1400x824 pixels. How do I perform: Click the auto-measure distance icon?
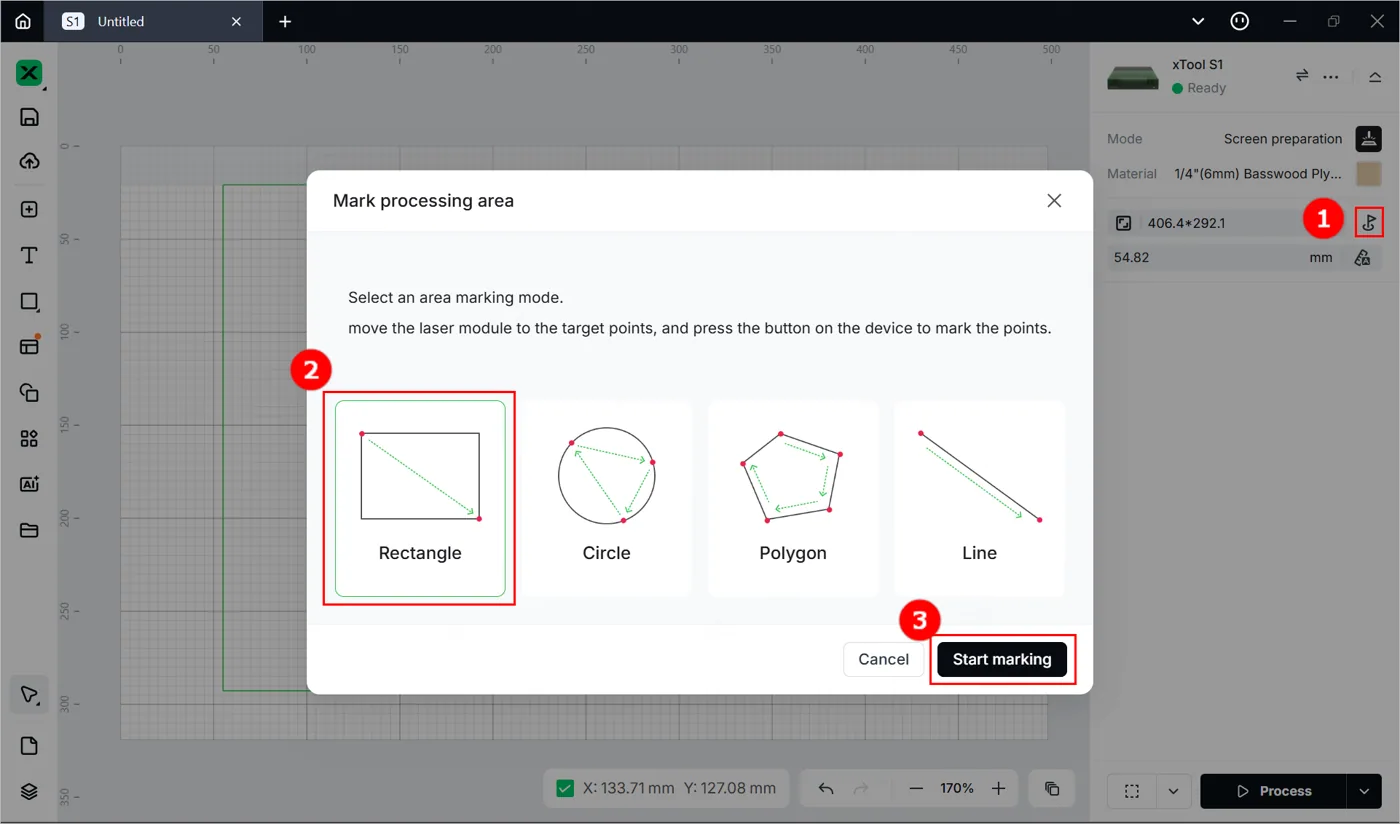(x=1362, y=257)
